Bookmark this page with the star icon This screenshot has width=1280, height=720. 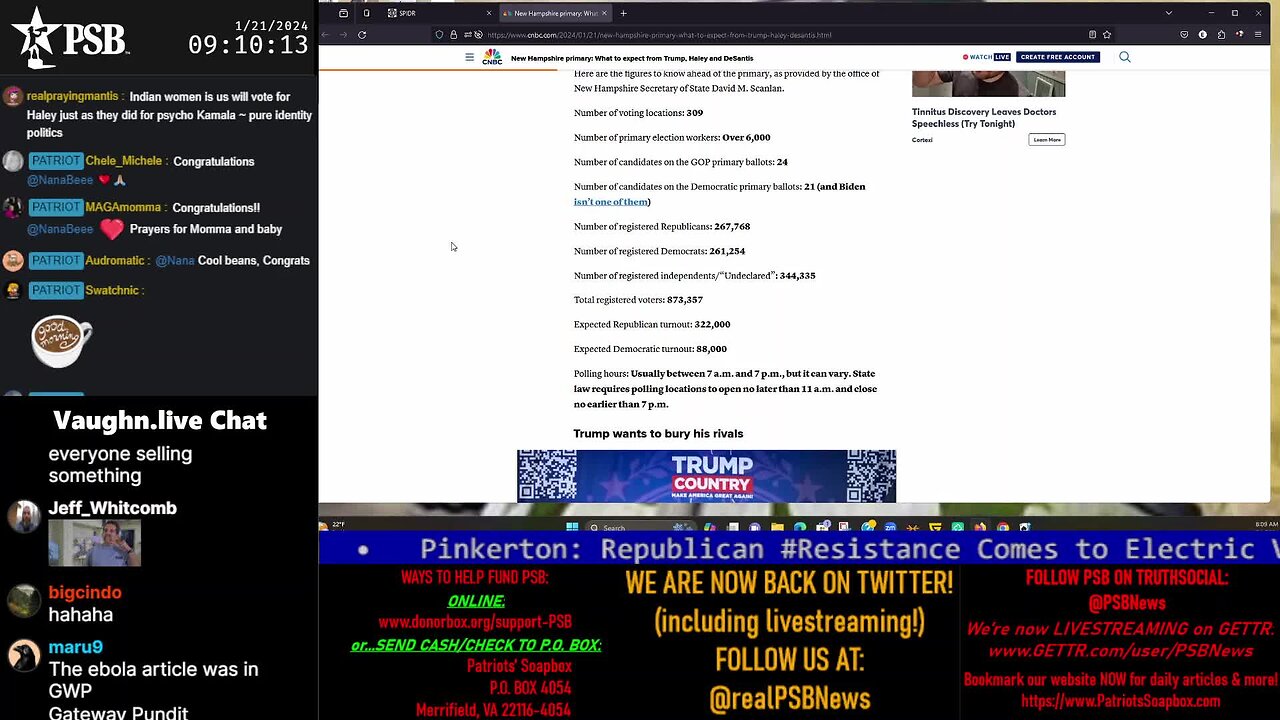tap(1107, 35)
